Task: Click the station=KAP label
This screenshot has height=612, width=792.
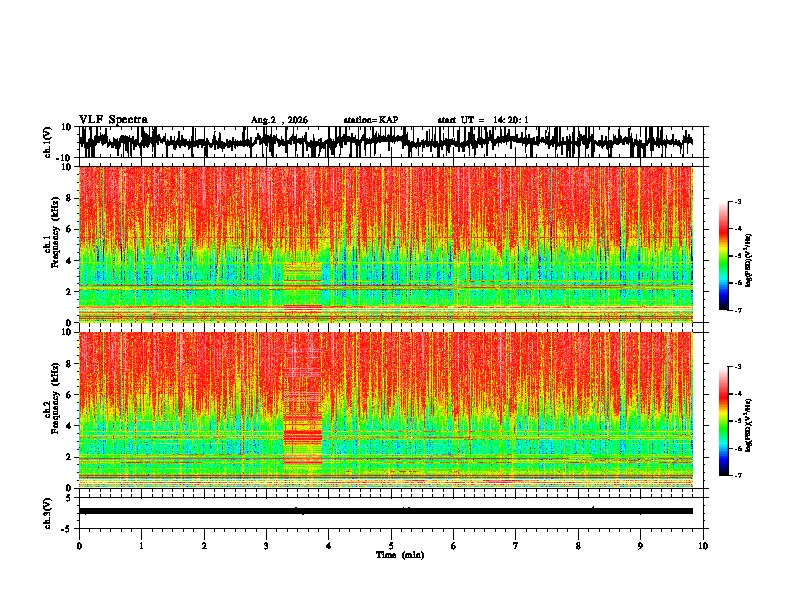Action: 371,120
